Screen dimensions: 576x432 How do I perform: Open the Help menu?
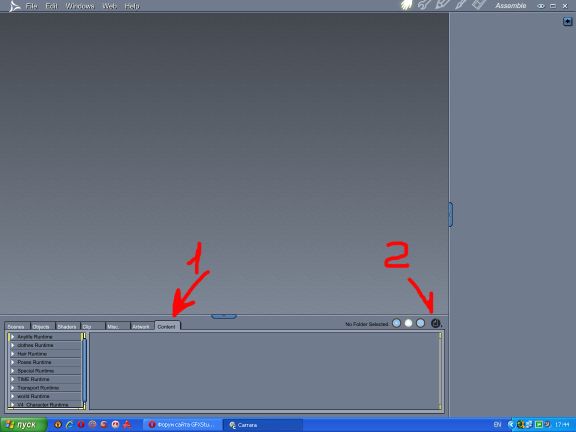(x=132, y=6)
